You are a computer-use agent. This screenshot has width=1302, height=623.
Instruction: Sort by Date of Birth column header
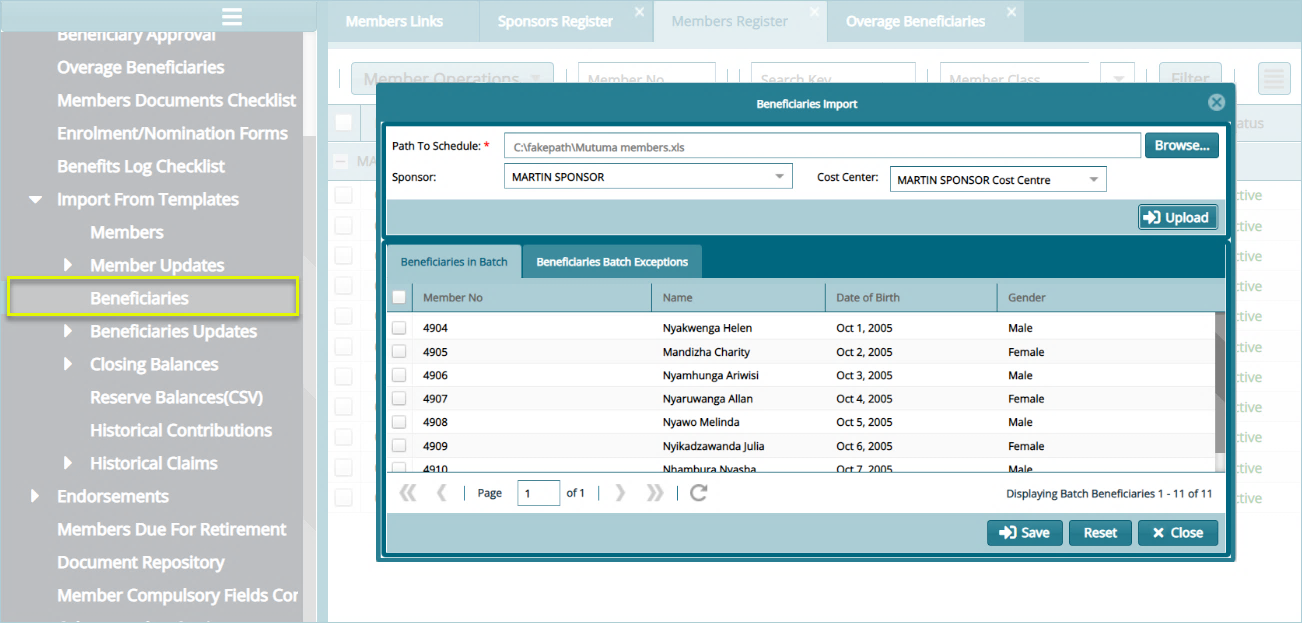click(x=910, y=297)
